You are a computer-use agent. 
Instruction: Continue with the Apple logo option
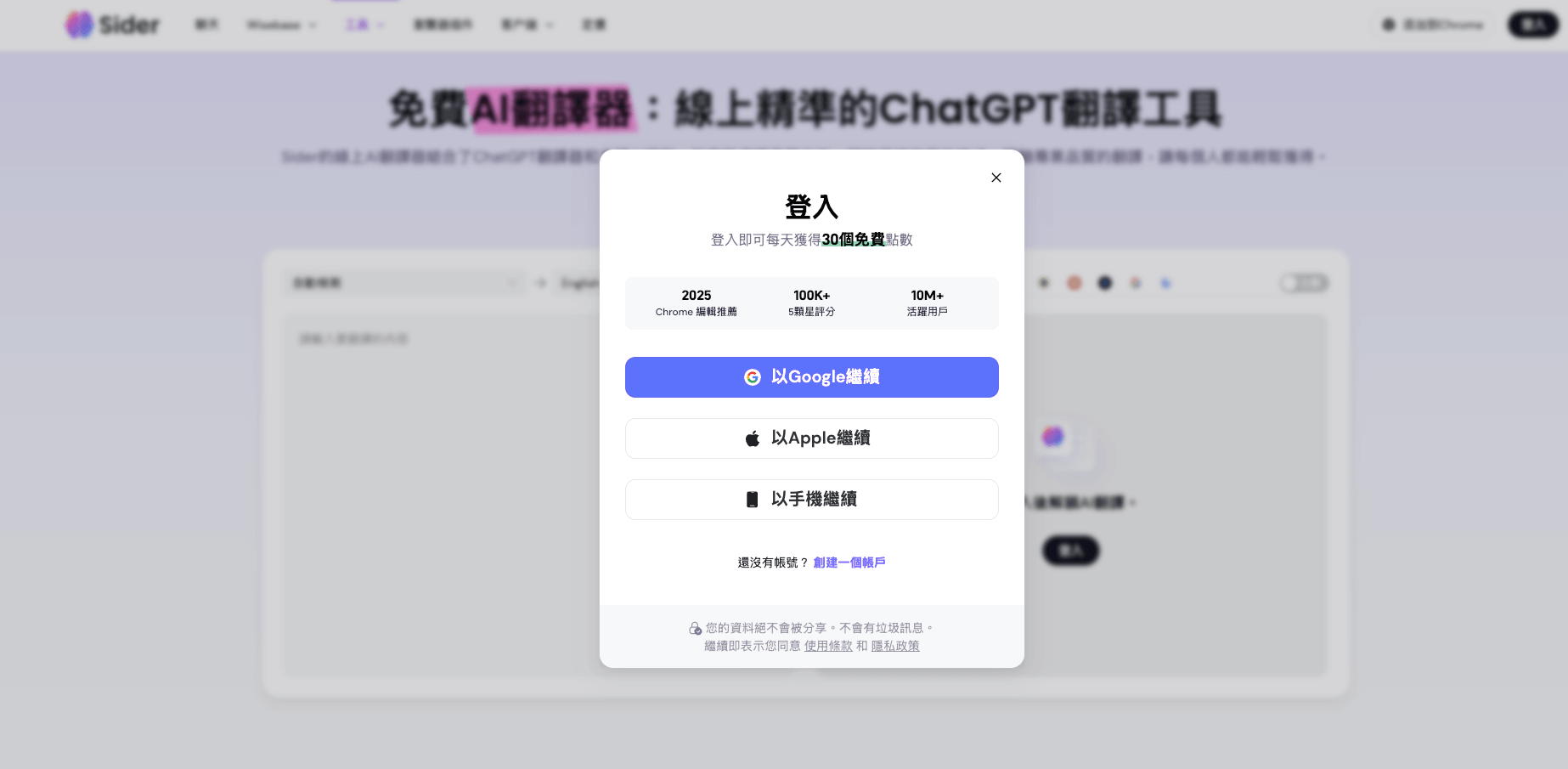(811, 438)
